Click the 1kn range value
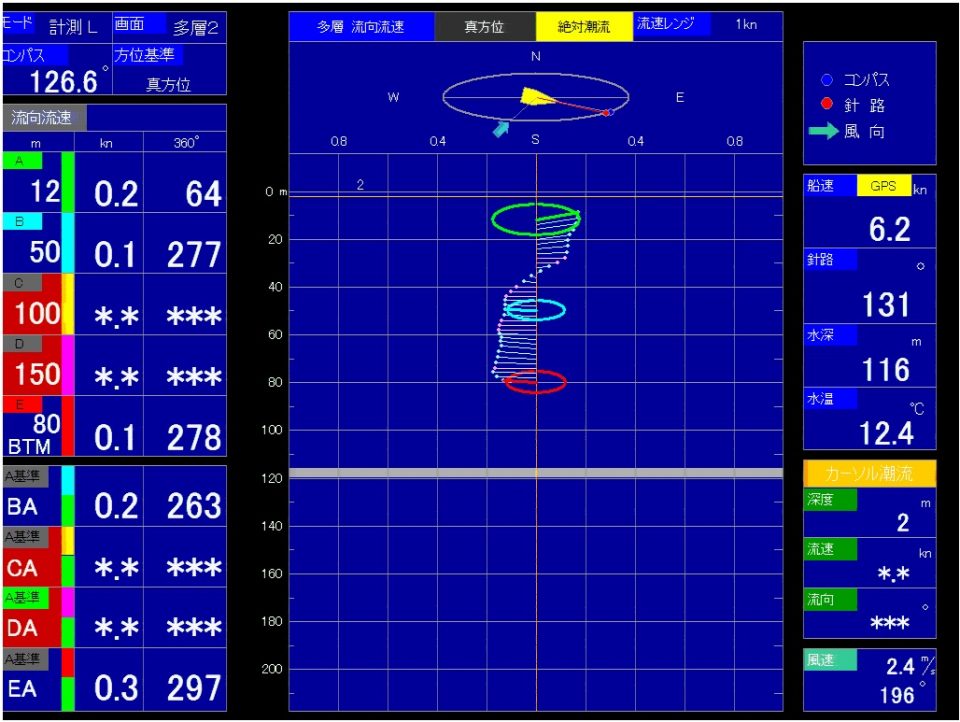 click(x=746, y=24)
